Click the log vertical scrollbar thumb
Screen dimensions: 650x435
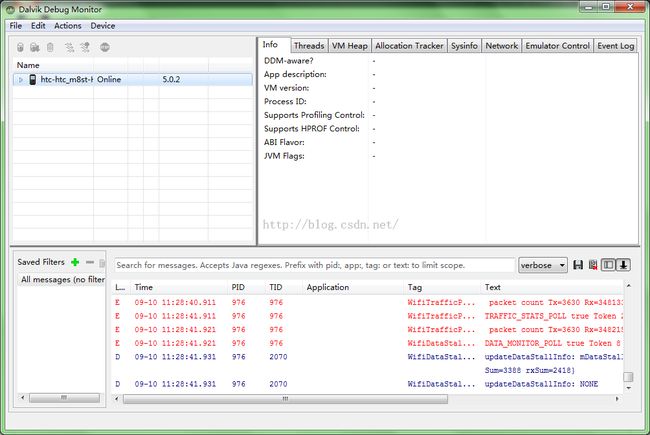628,377
